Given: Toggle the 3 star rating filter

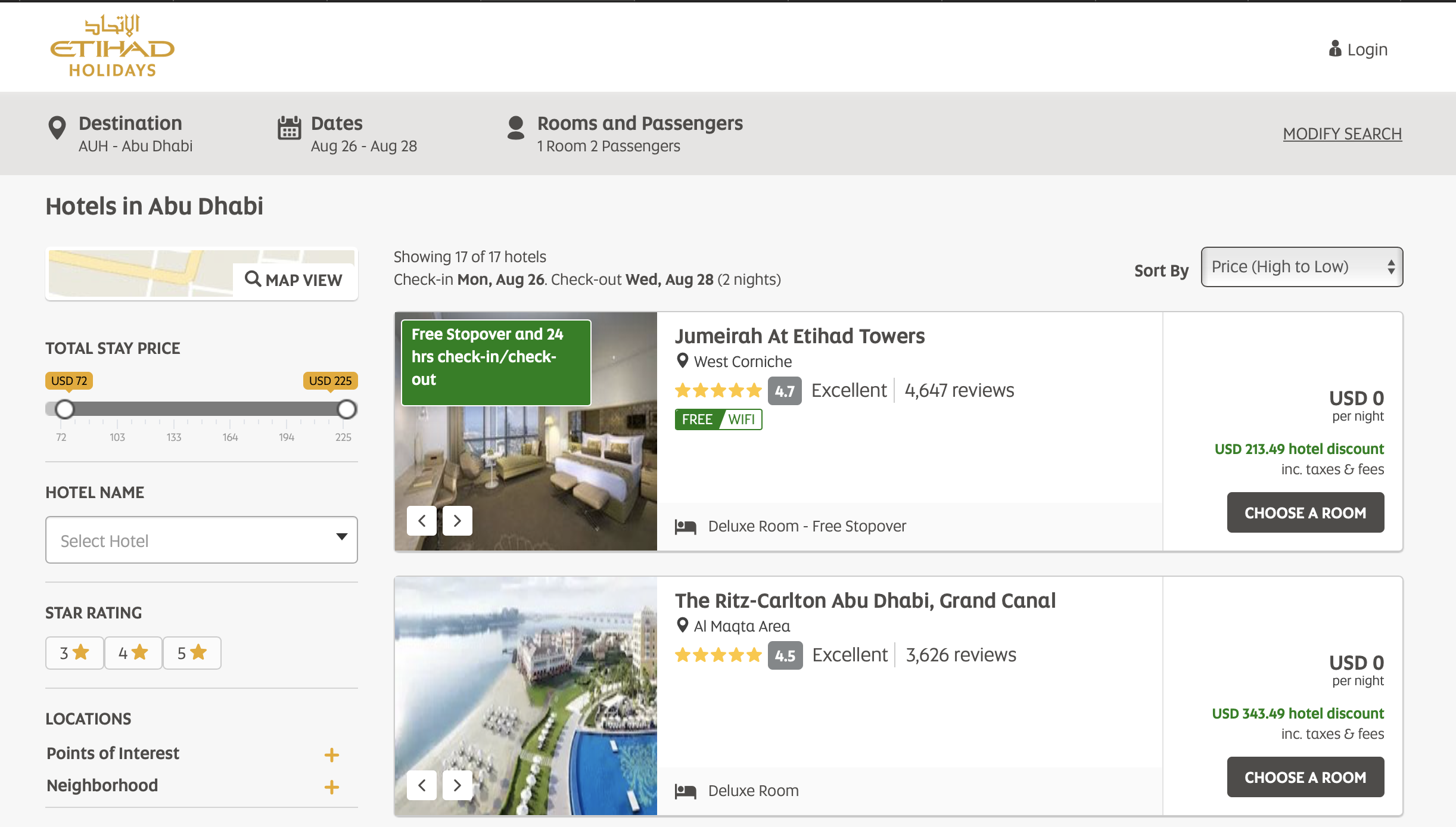Looking at the screenshot, I should pos(74,653).
